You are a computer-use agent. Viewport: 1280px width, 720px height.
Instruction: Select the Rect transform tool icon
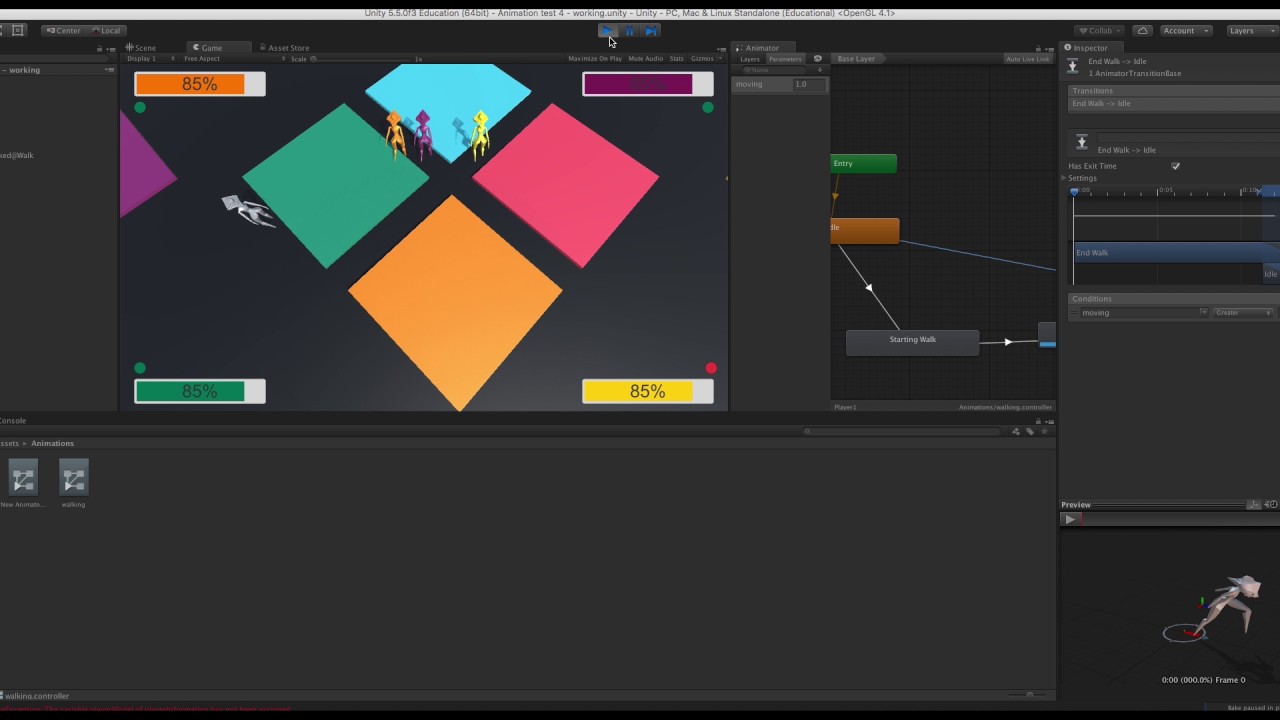coord(18,30)
